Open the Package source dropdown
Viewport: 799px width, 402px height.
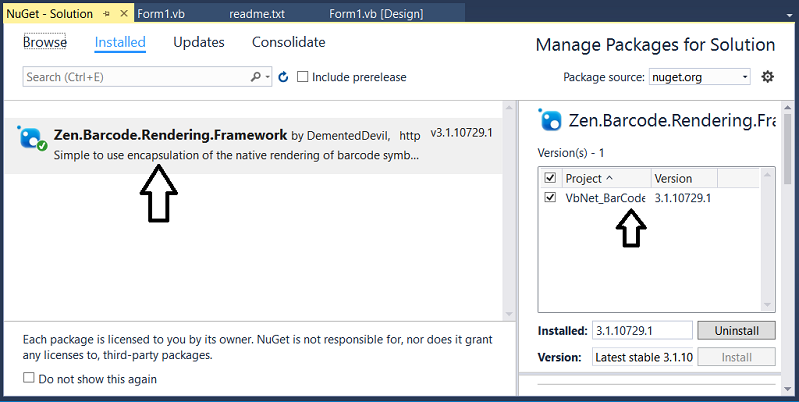pyautogui.click(x=699, y=77)
